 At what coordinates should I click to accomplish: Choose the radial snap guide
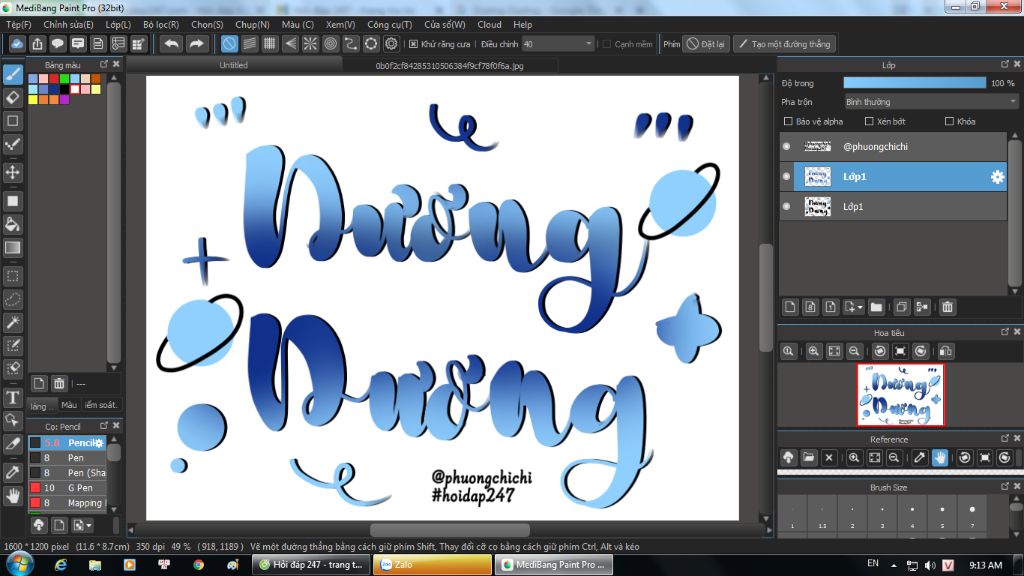pos(310,44)
